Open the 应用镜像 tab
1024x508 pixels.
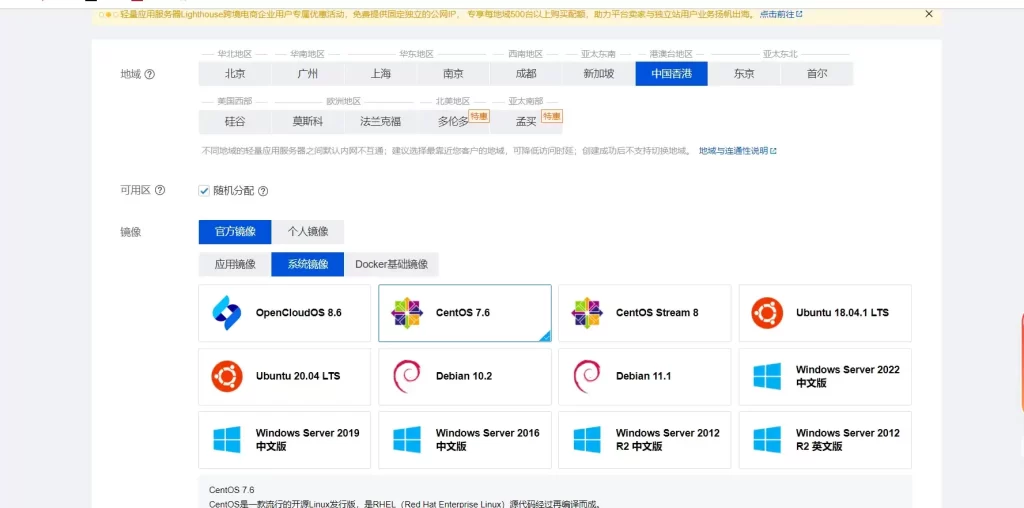(235, 264)
